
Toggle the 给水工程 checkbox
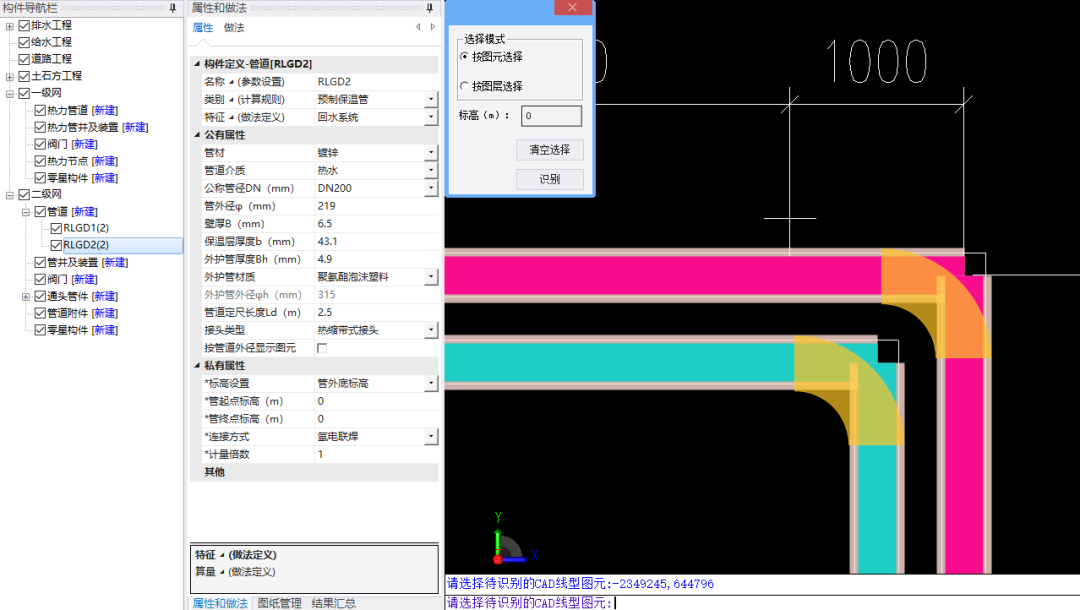(x=24, y=42)
